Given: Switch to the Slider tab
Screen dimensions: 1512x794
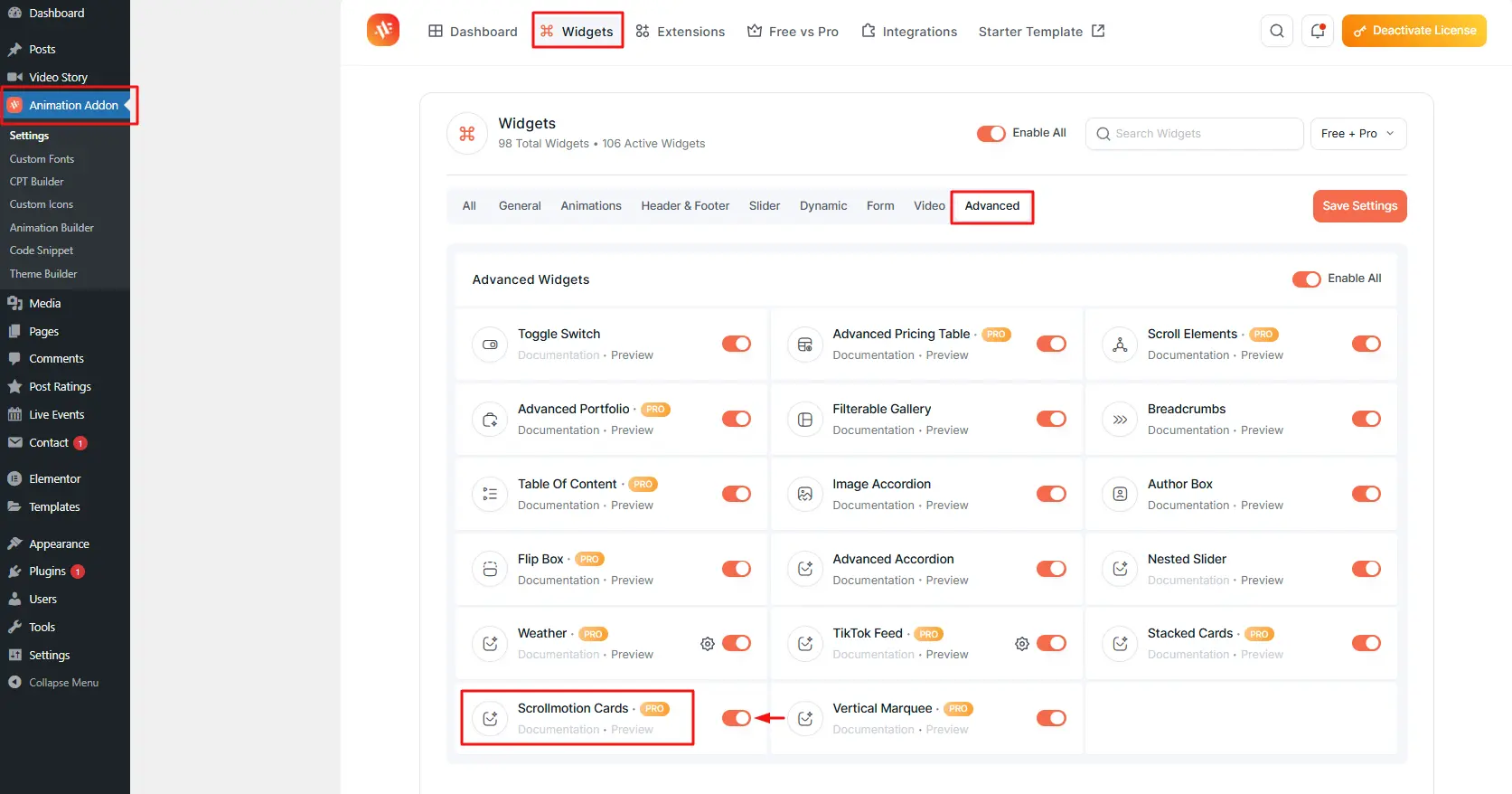Looking at the screenshot, I should tap(765, 206).
